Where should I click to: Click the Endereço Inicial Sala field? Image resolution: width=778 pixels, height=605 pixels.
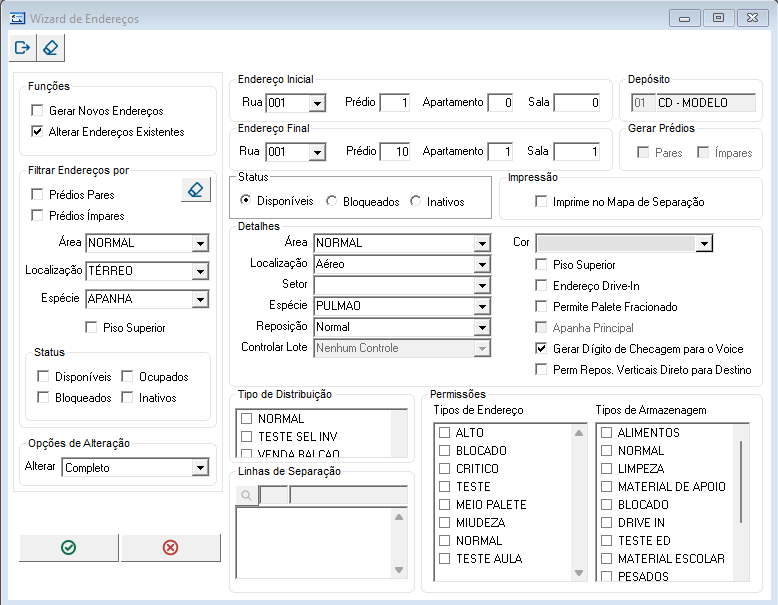pos(577,103)
